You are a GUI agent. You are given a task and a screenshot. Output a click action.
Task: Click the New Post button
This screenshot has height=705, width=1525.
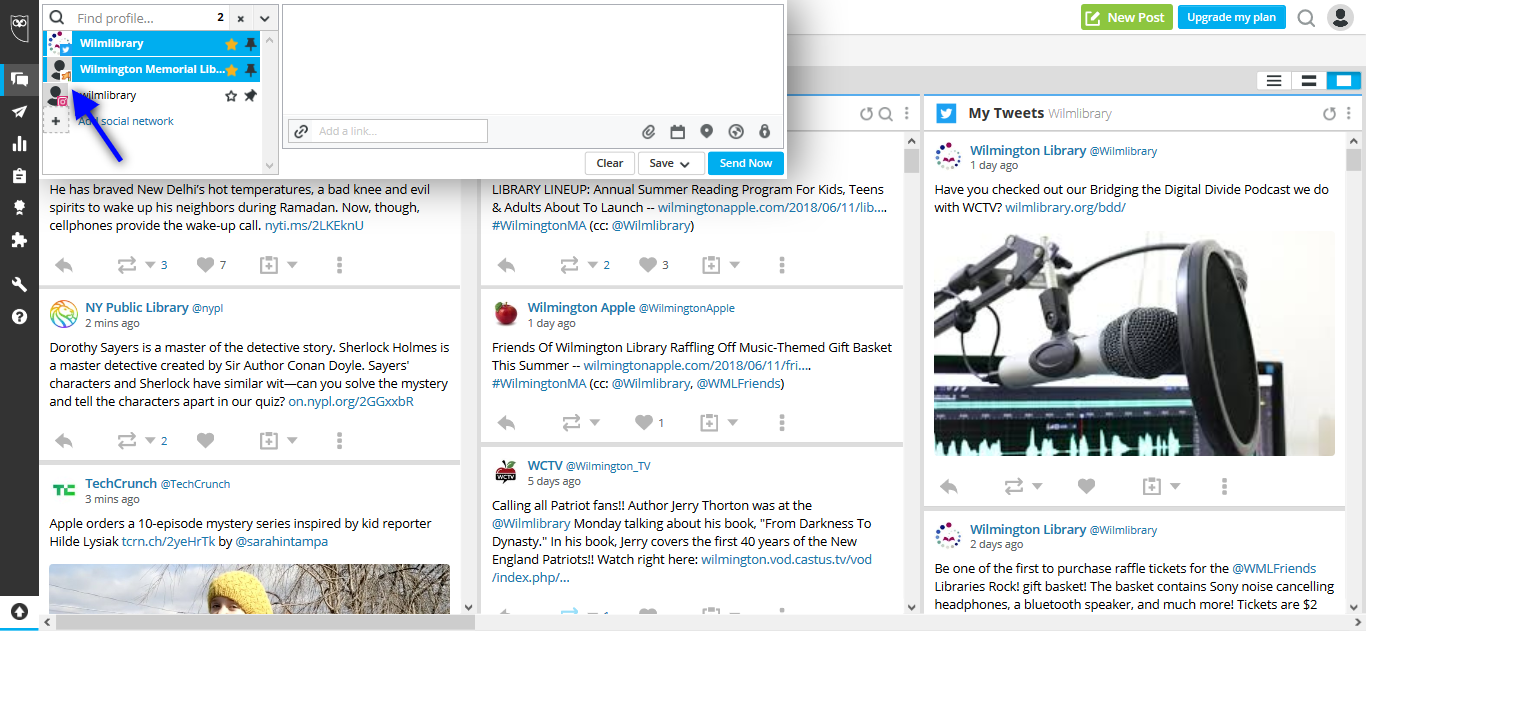click(x=1126, y=17)
